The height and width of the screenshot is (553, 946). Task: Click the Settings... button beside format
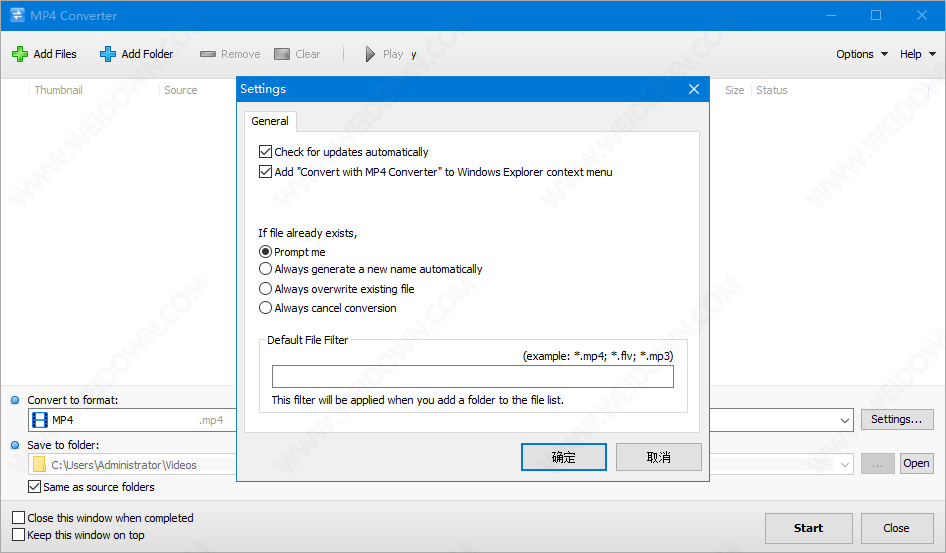point(897,419)
